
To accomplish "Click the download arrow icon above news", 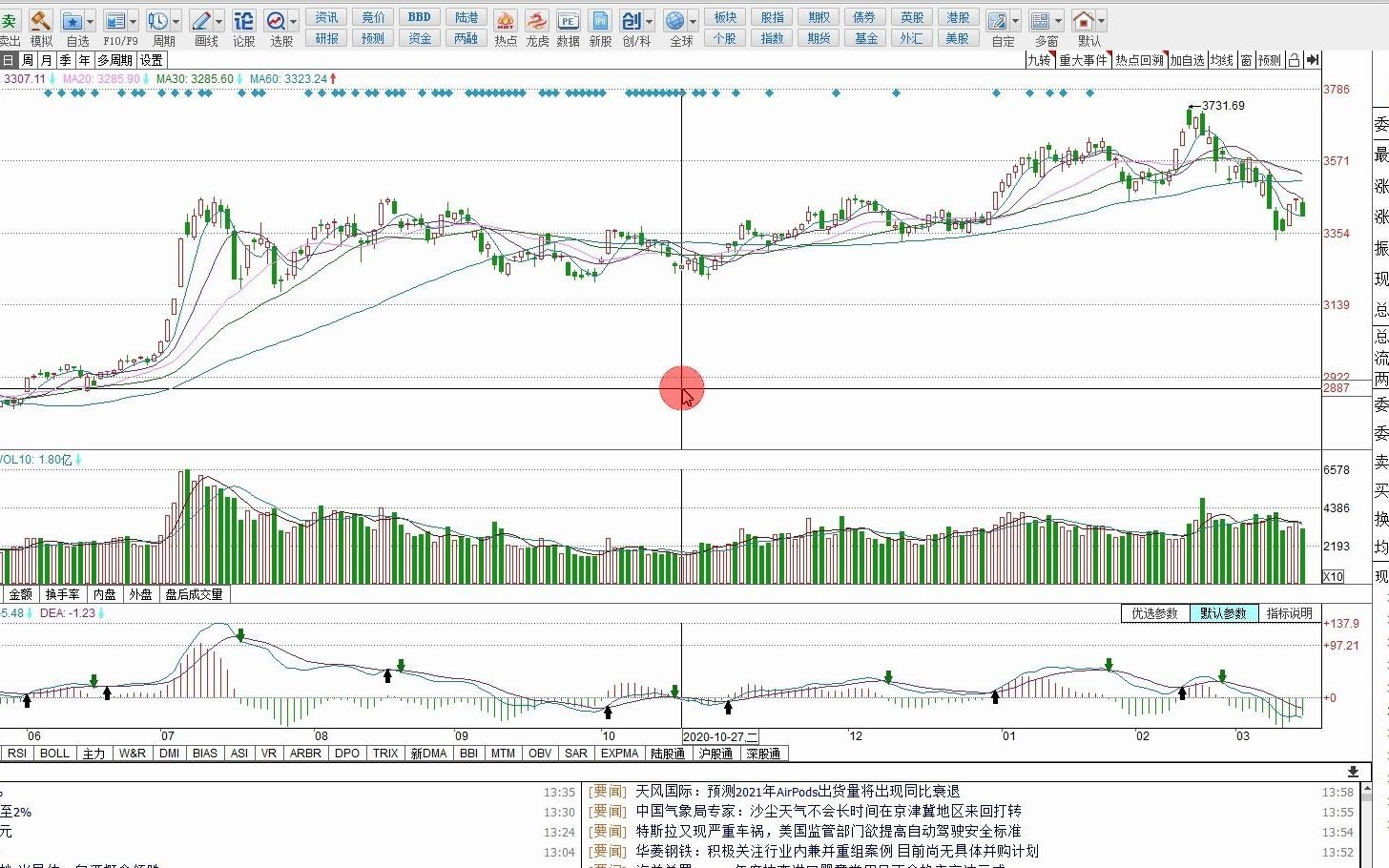I will point(1353,771).
